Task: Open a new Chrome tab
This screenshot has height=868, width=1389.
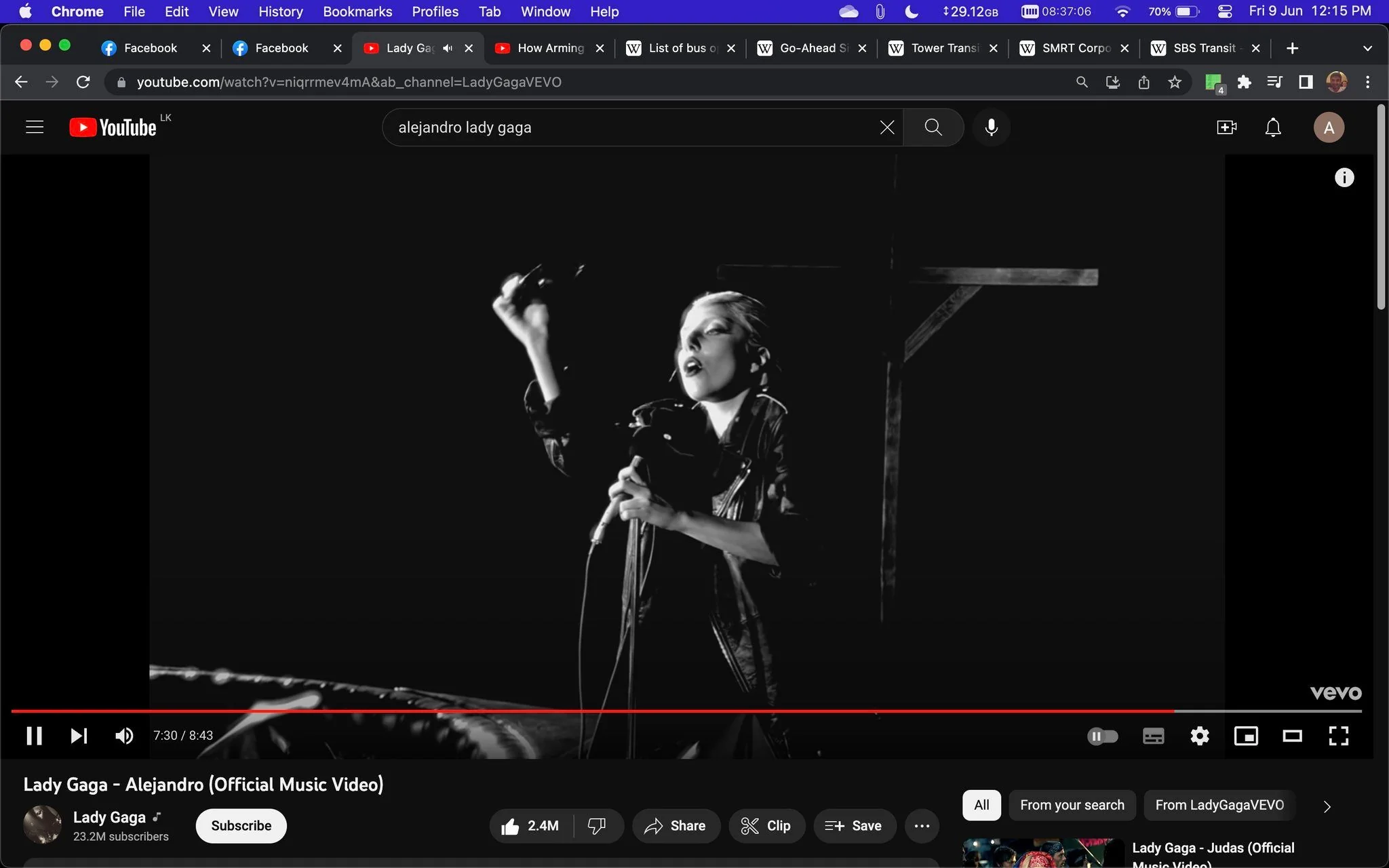Action: click(x=1292, y=48)
